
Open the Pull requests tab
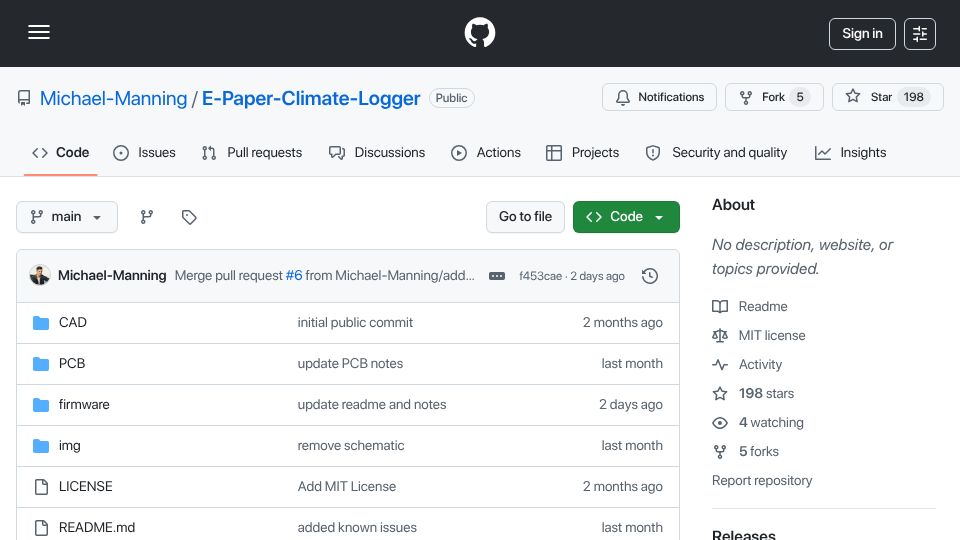coord(252,153)
